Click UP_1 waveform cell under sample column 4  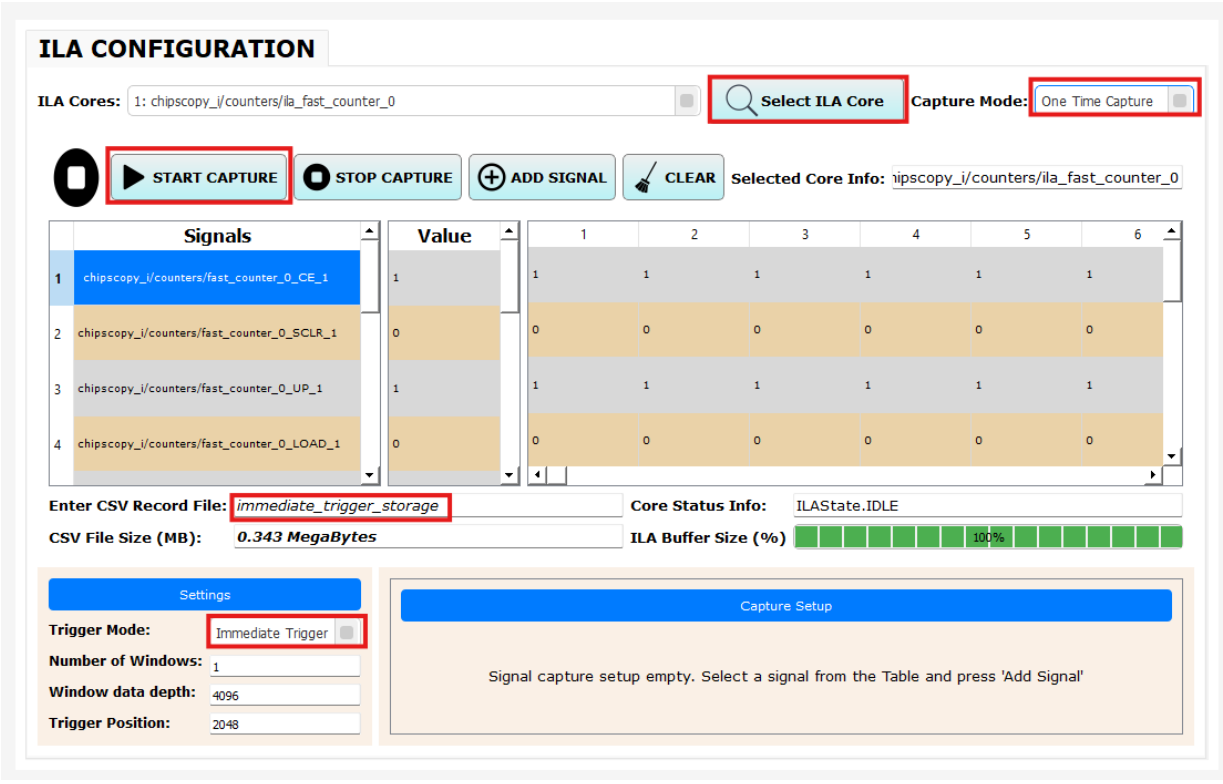pyautogui.click(x=916, y=385)
